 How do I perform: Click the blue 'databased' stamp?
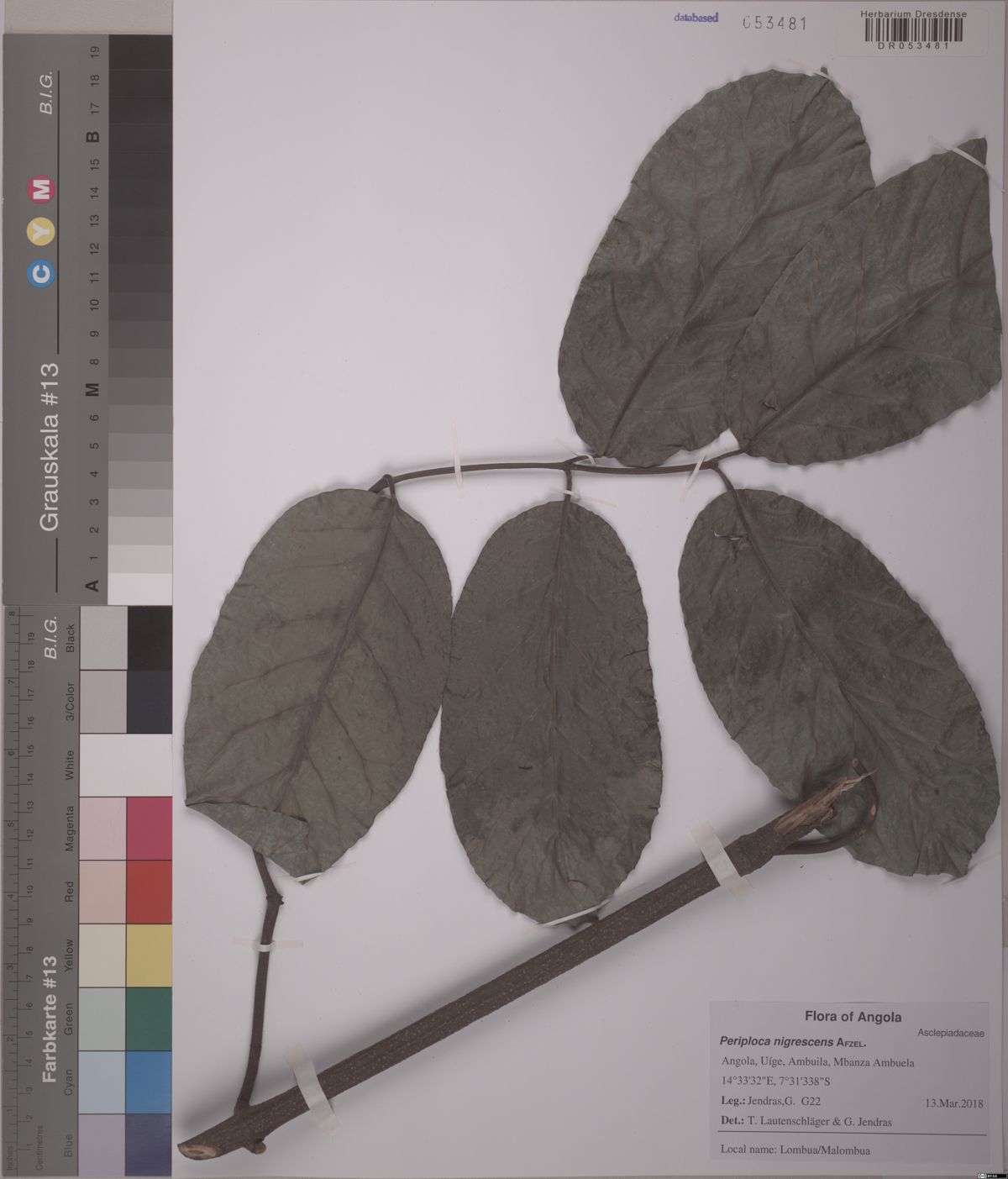tap(696, 18)
